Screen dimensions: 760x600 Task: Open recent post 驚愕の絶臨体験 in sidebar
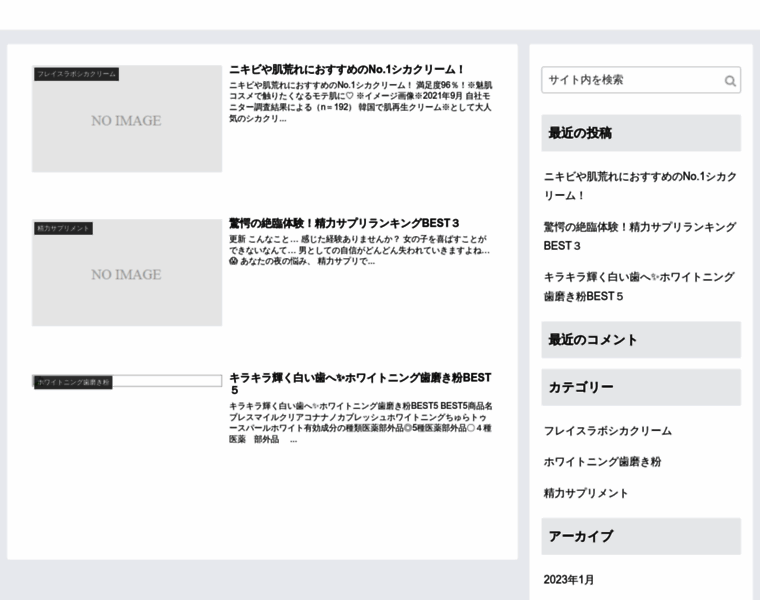point(640,236)
